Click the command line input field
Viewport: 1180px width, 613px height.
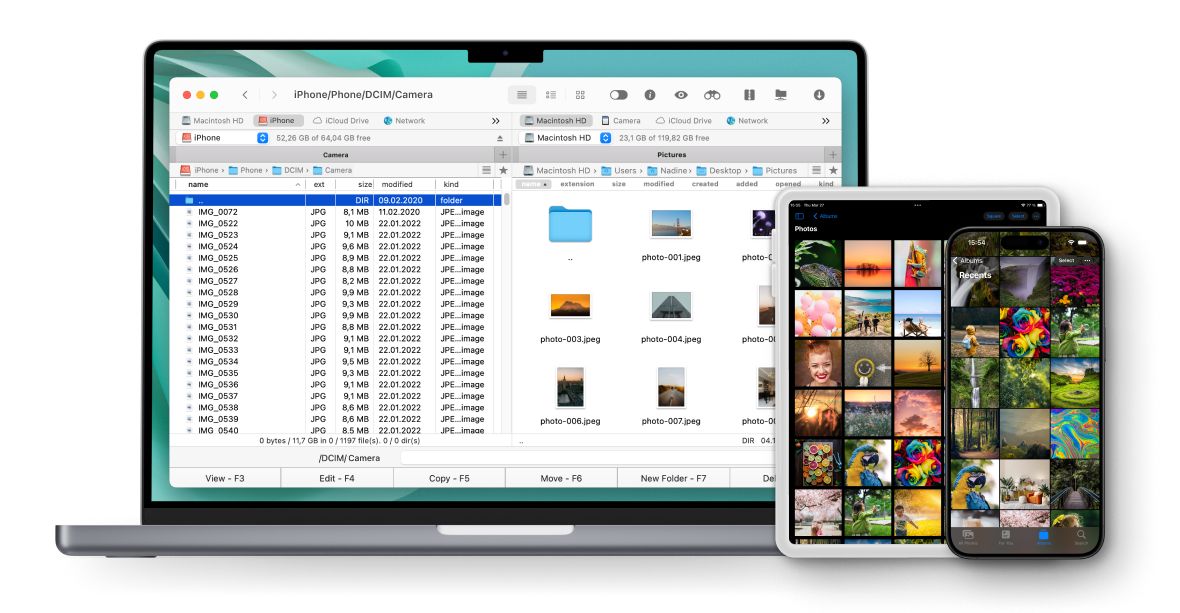pyautogui.click(x=588, y=458)
